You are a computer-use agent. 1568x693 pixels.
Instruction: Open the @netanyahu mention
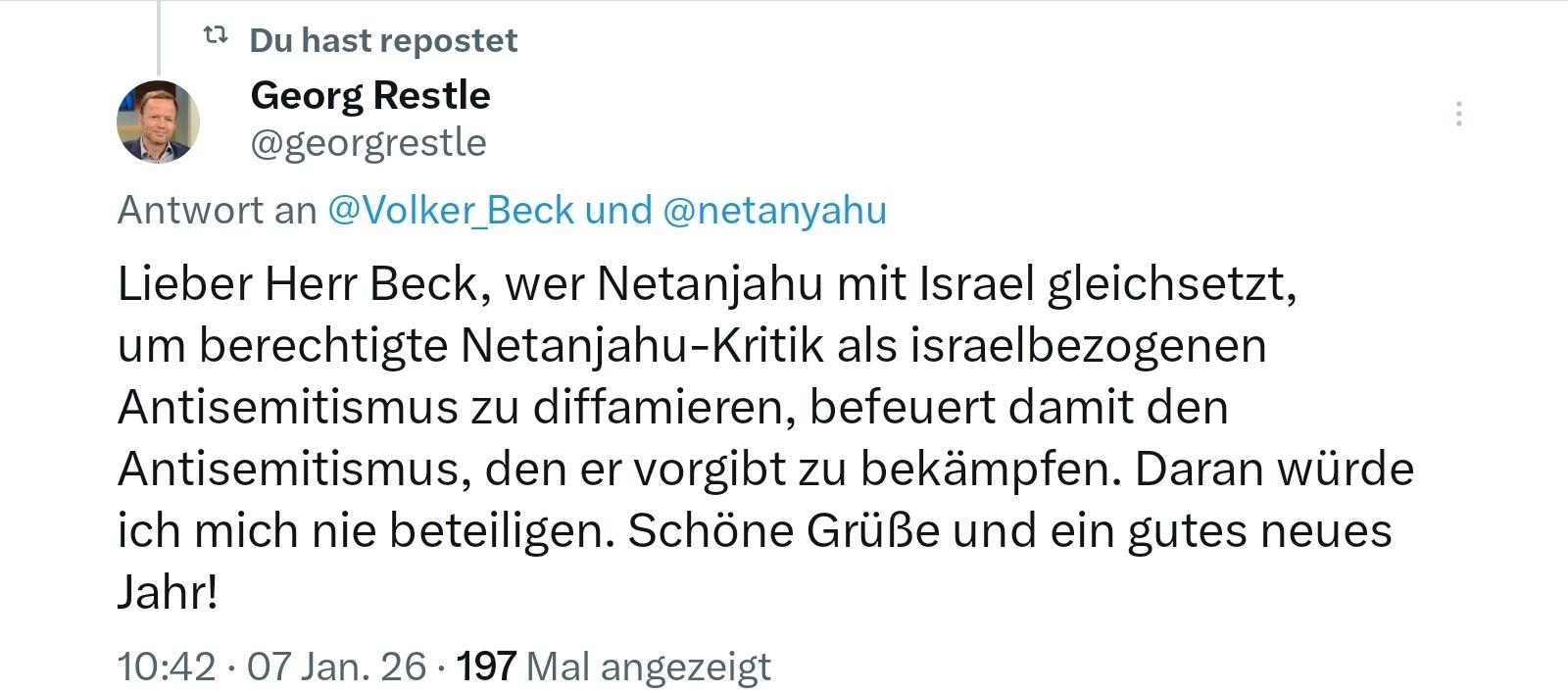click(x=774, y=210)
